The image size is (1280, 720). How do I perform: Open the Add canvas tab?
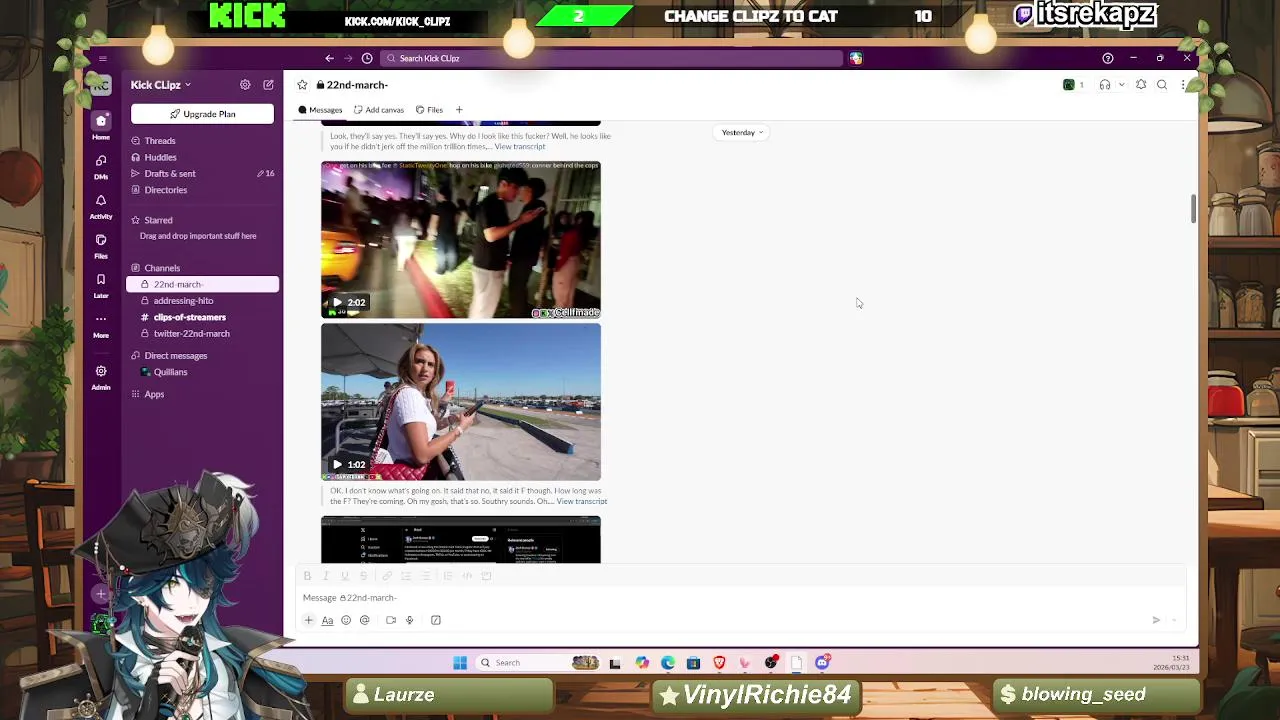[379, 110]
